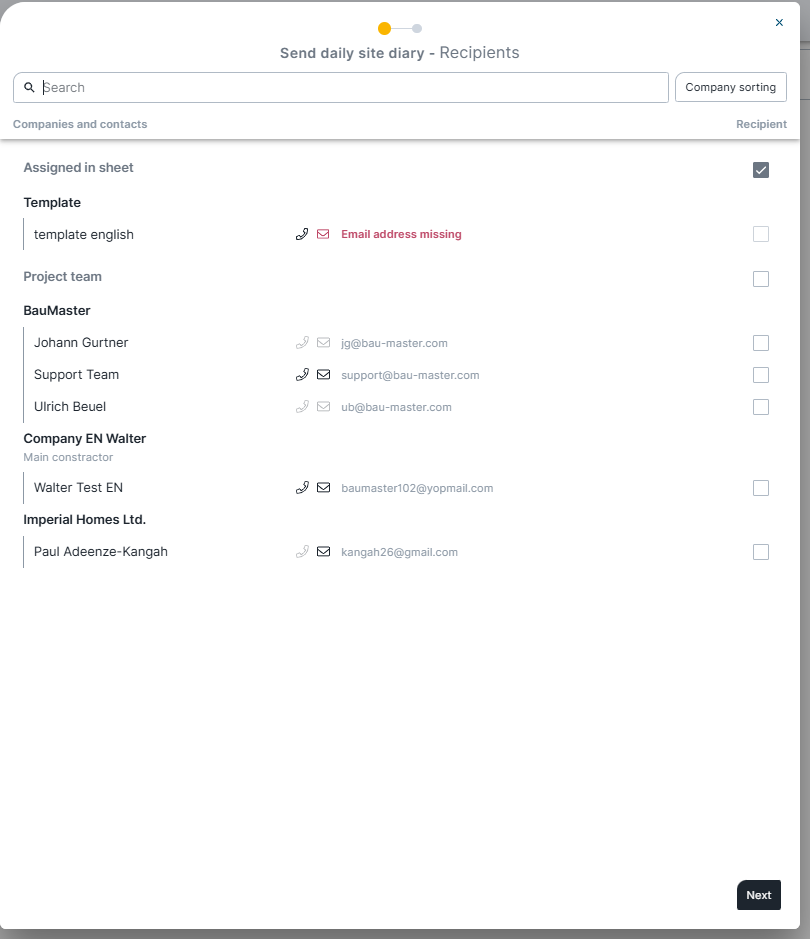Tick Walter Test EN recipient checkbox
810x939 pixels.
(761, 488)
